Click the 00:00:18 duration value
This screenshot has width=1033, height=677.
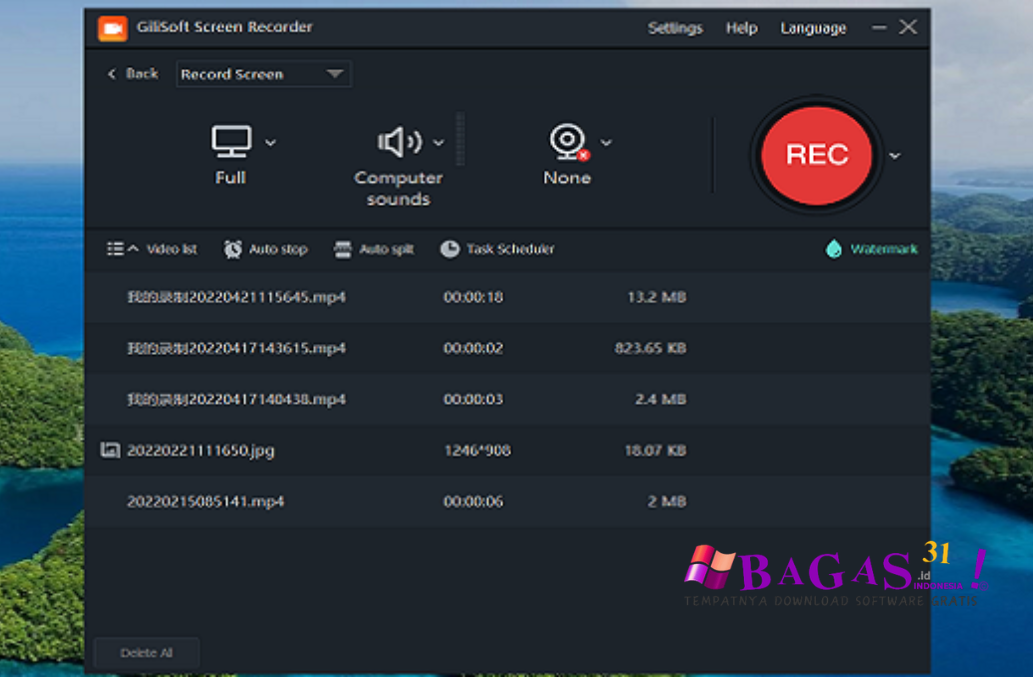473,297
